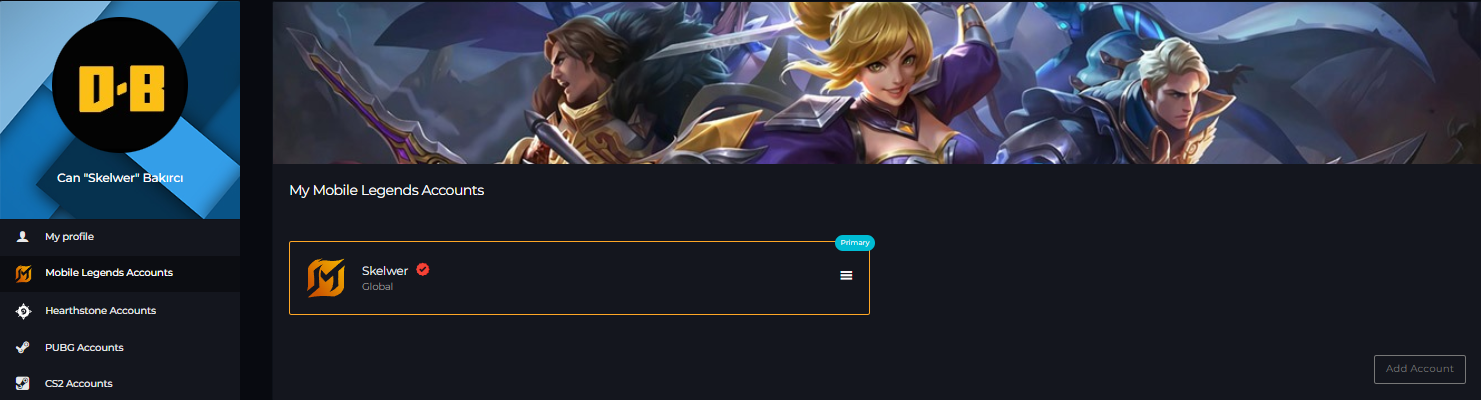Click the CS2 Steam icon
Image resolution: width=1481 pixels, height=400 pixels.
click(23, 384)
